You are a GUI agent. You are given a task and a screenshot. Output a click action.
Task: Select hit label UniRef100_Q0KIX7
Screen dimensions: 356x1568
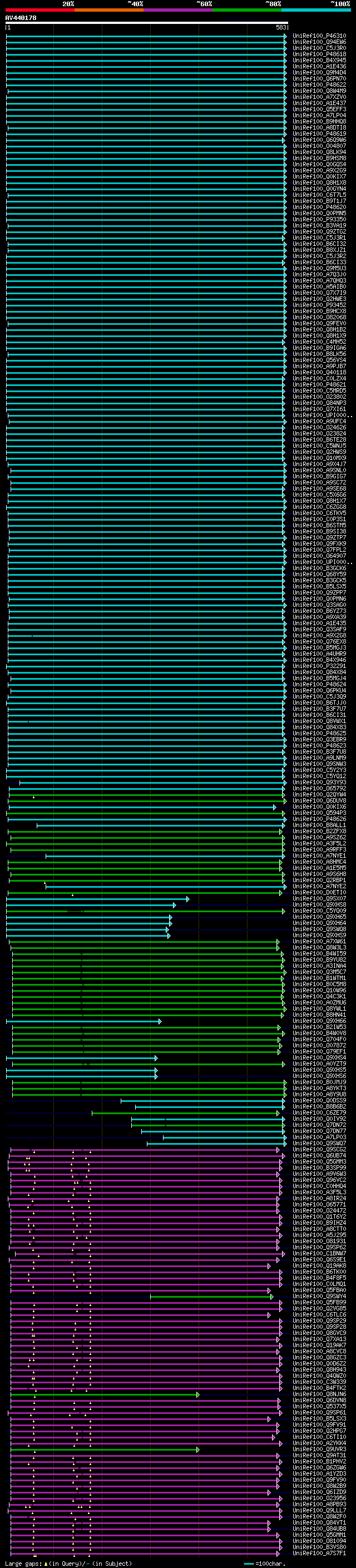(319, 176)
